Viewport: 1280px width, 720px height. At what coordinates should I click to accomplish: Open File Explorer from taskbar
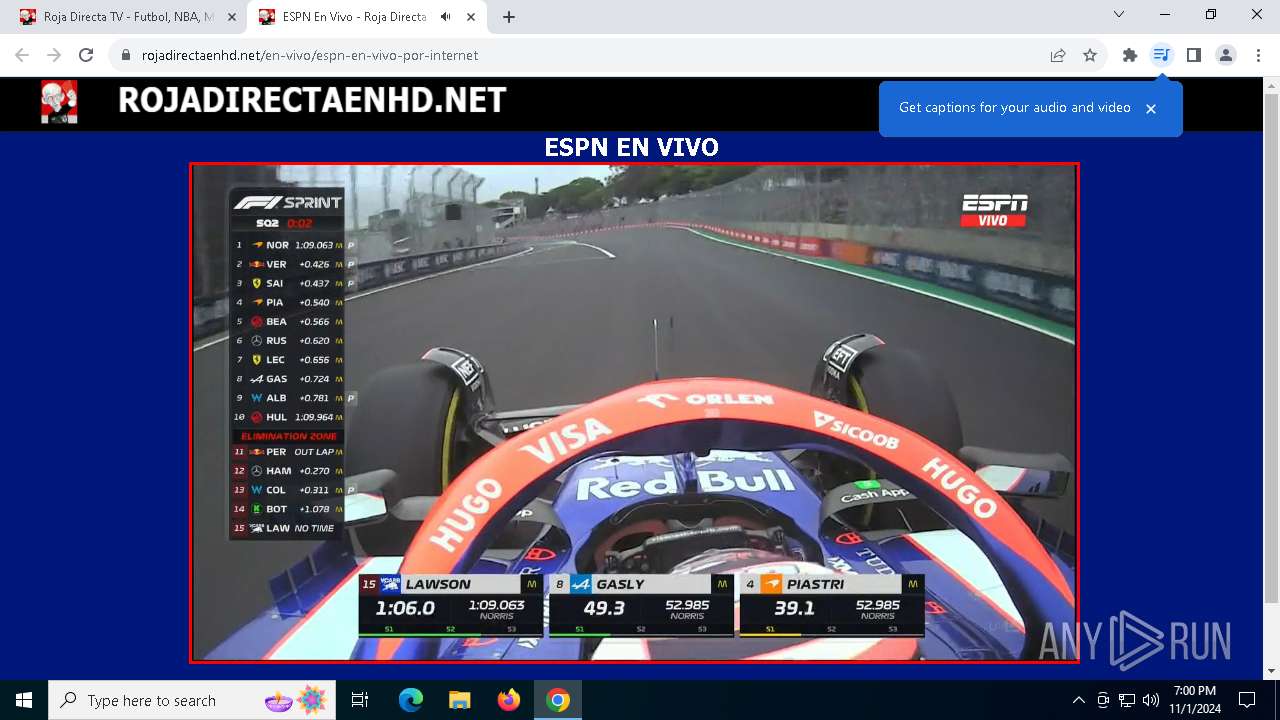point(459,700)
